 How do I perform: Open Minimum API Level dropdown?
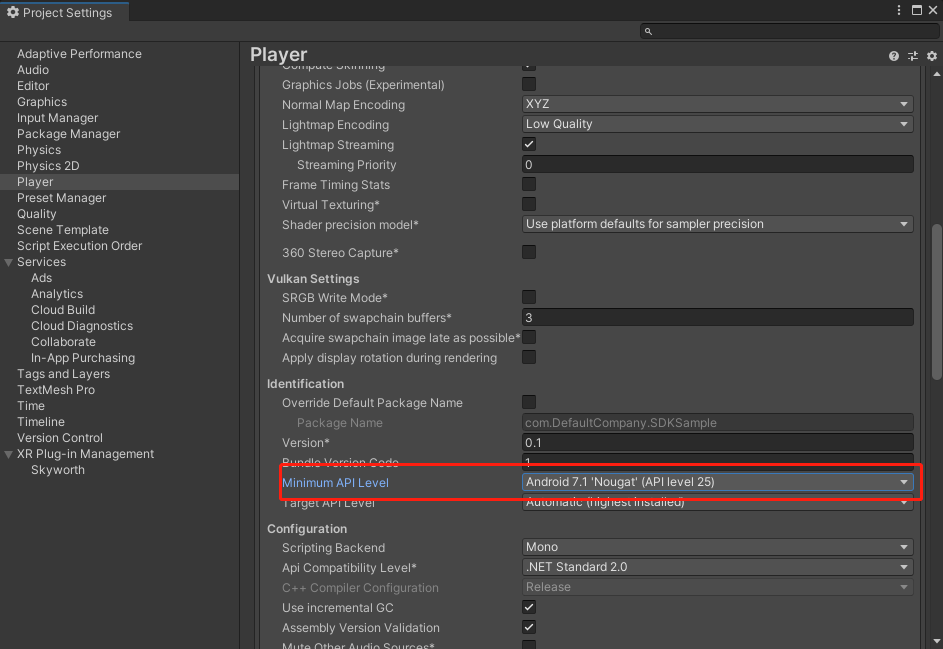click(x=717, y=482)
